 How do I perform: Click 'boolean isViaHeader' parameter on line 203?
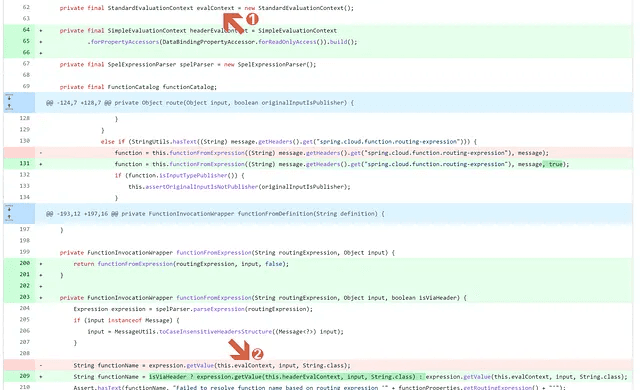click(x=425, y=298)
